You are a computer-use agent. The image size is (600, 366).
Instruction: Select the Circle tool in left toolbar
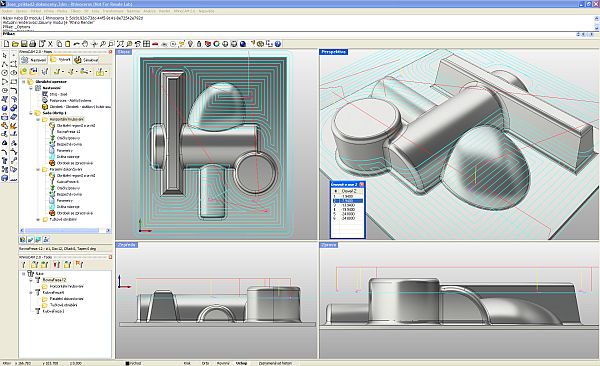5,72
